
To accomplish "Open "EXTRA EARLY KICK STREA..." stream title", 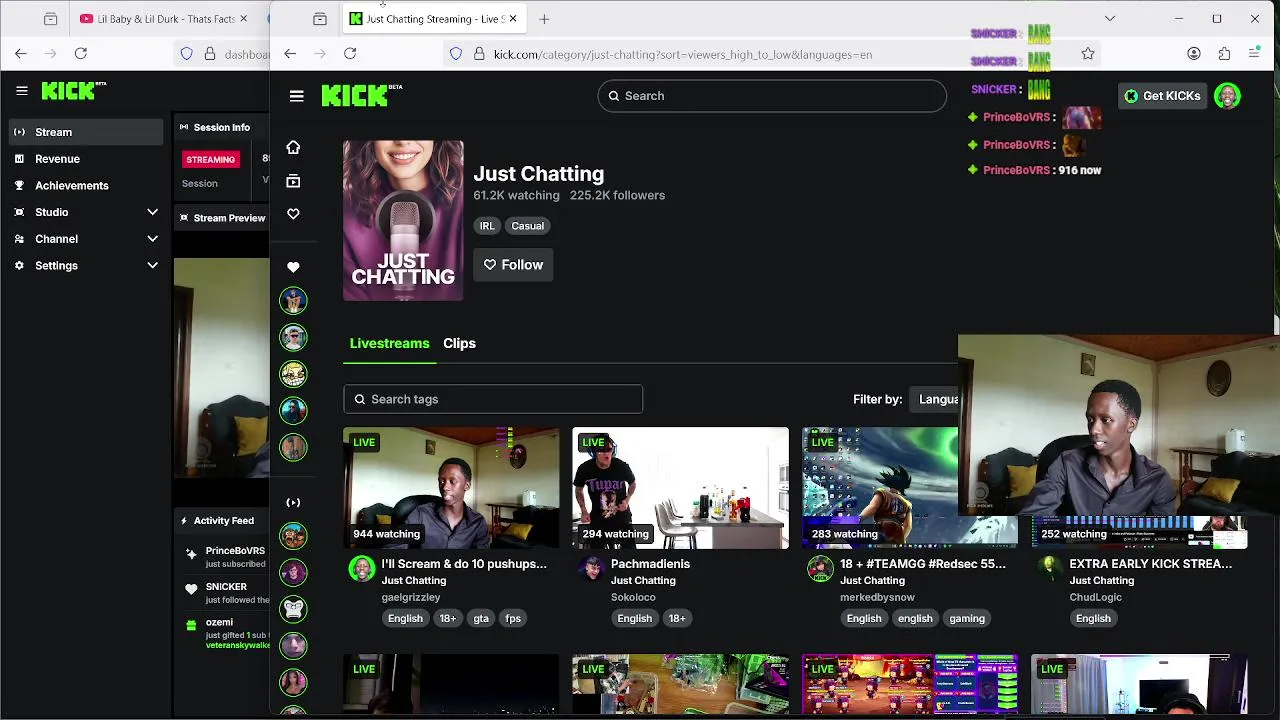I will [1150, 564].
